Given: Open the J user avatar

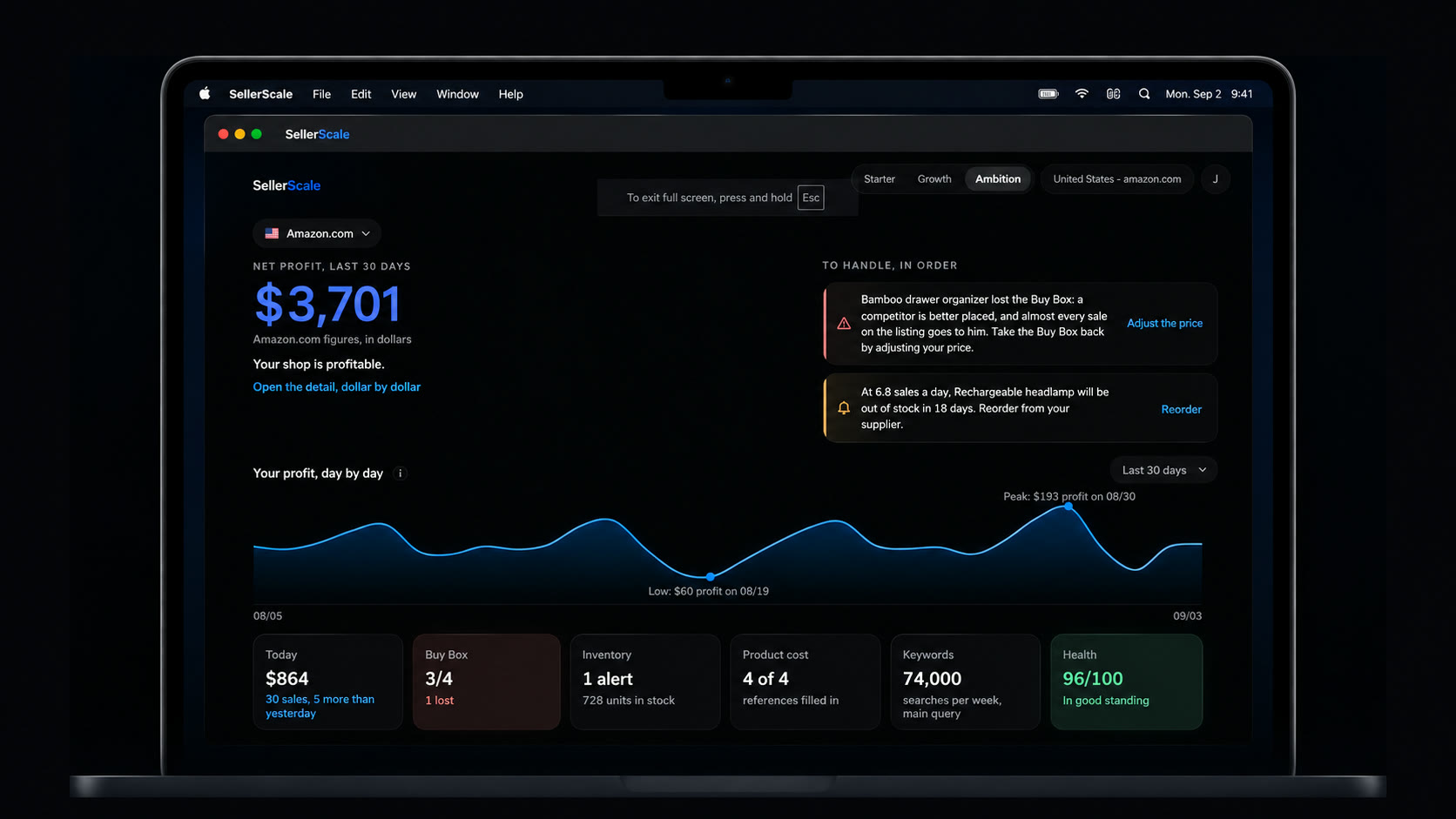Looking at the screenshot, I should [x=1216, y=179].
